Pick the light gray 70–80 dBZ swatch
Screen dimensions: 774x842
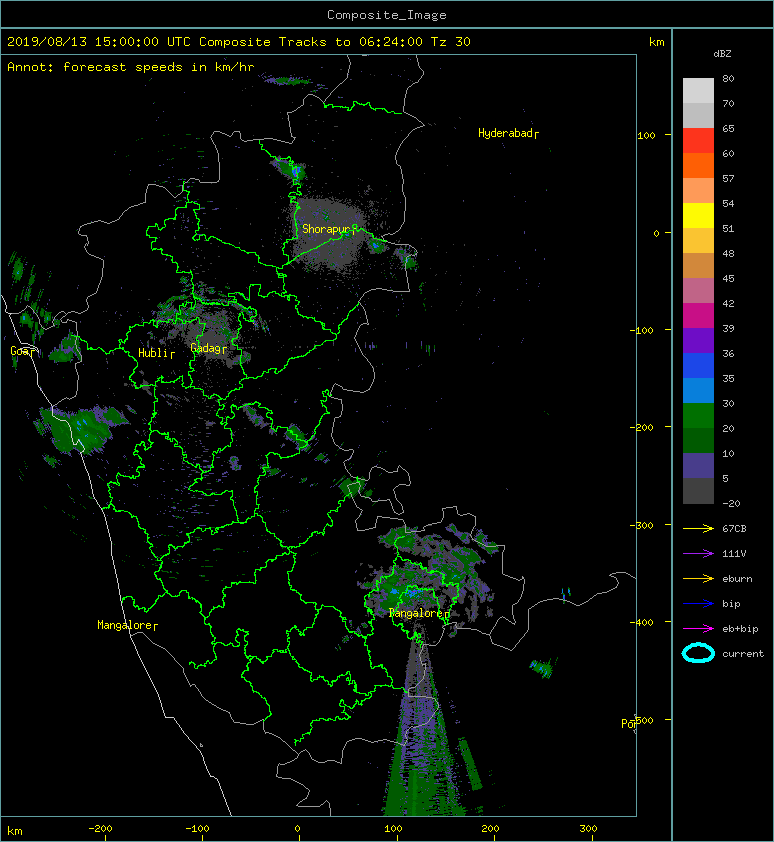point(698,91)
